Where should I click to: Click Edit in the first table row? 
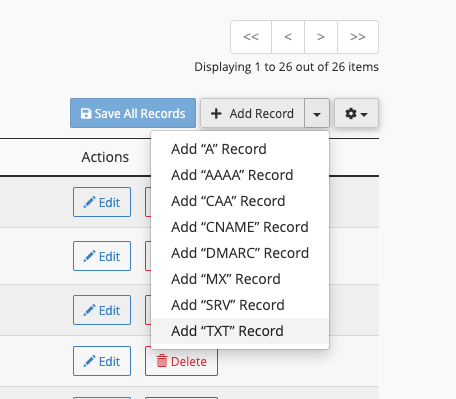[102, 202]
